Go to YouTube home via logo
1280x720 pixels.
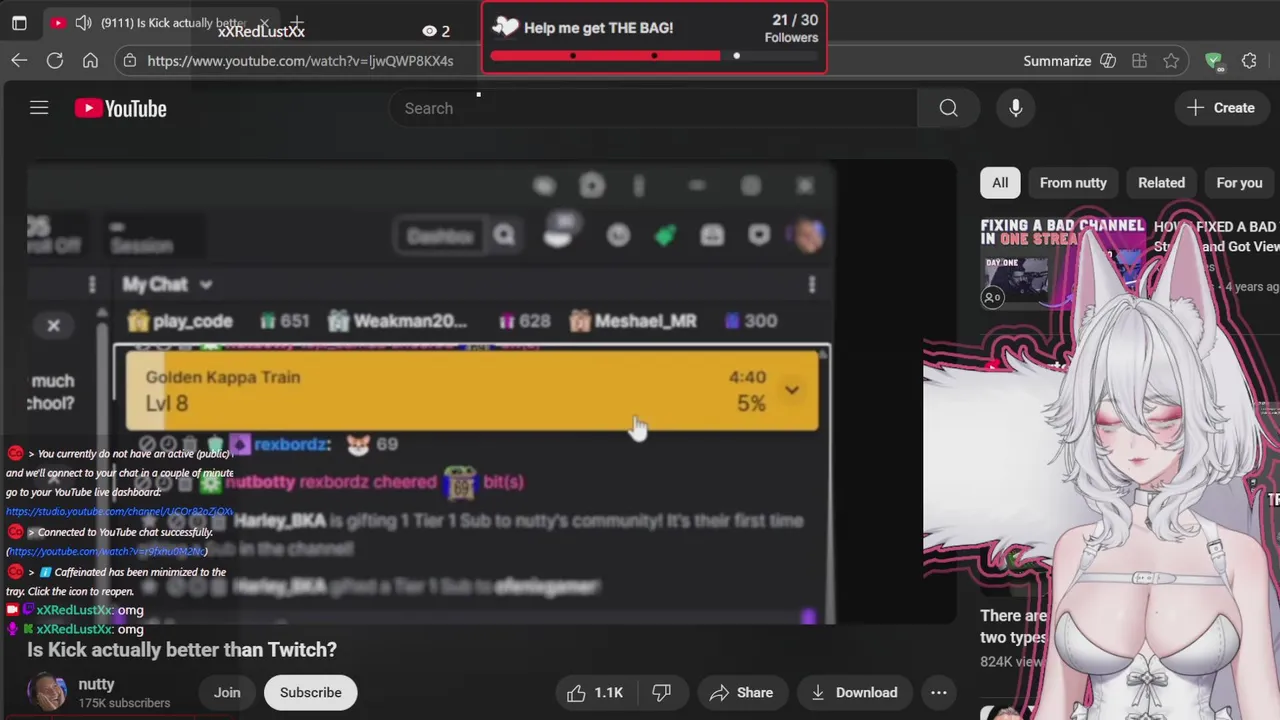tap(121, 108)
